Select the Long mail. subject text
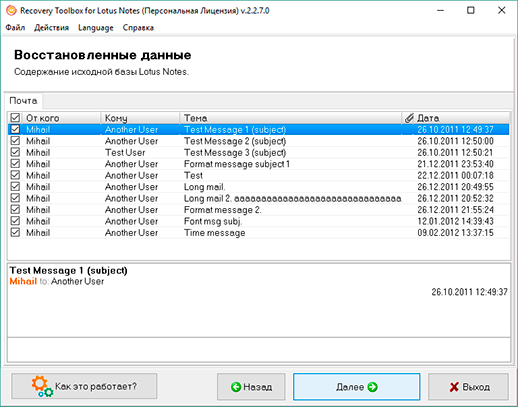 click(x=204, y=187)
